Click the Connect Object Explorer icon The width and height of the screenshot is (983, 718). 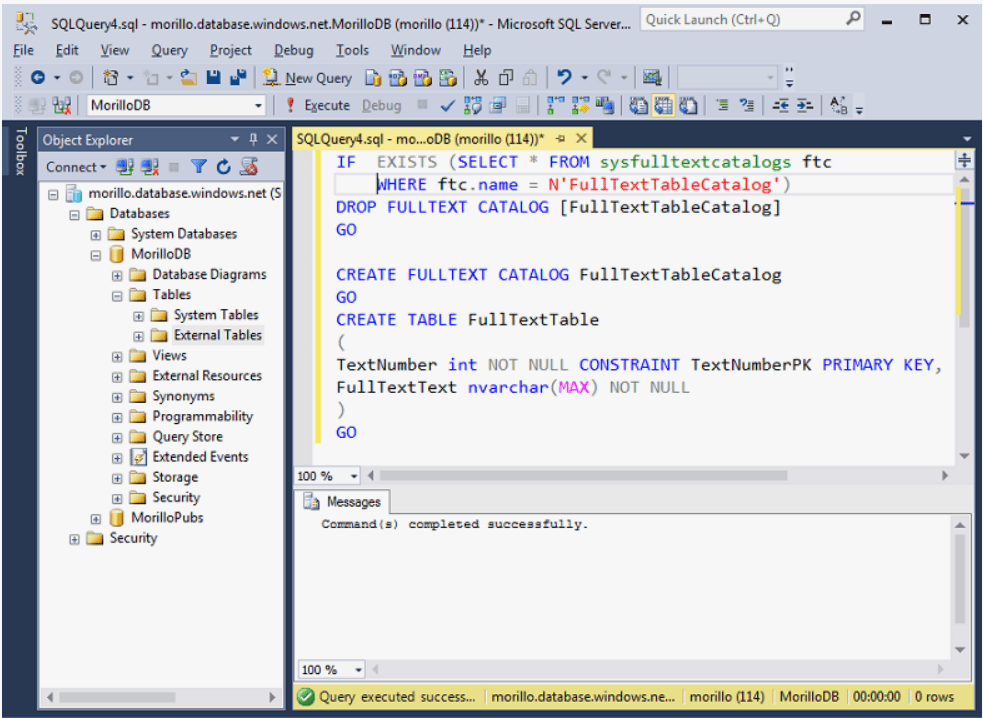click(x=125, y=167)
